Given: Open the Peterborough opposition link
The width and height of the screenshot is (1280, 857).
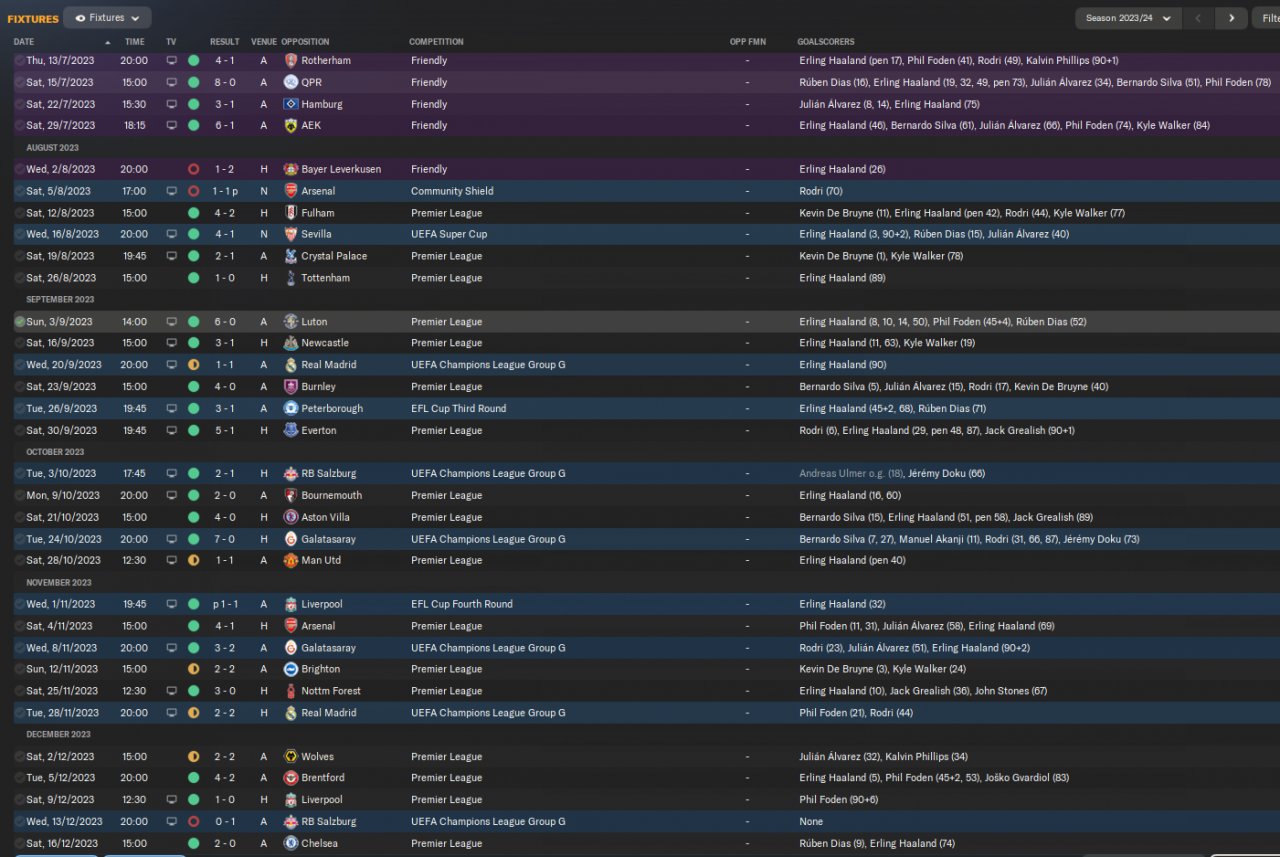Looking at the screenshot, I should (332, 409).
